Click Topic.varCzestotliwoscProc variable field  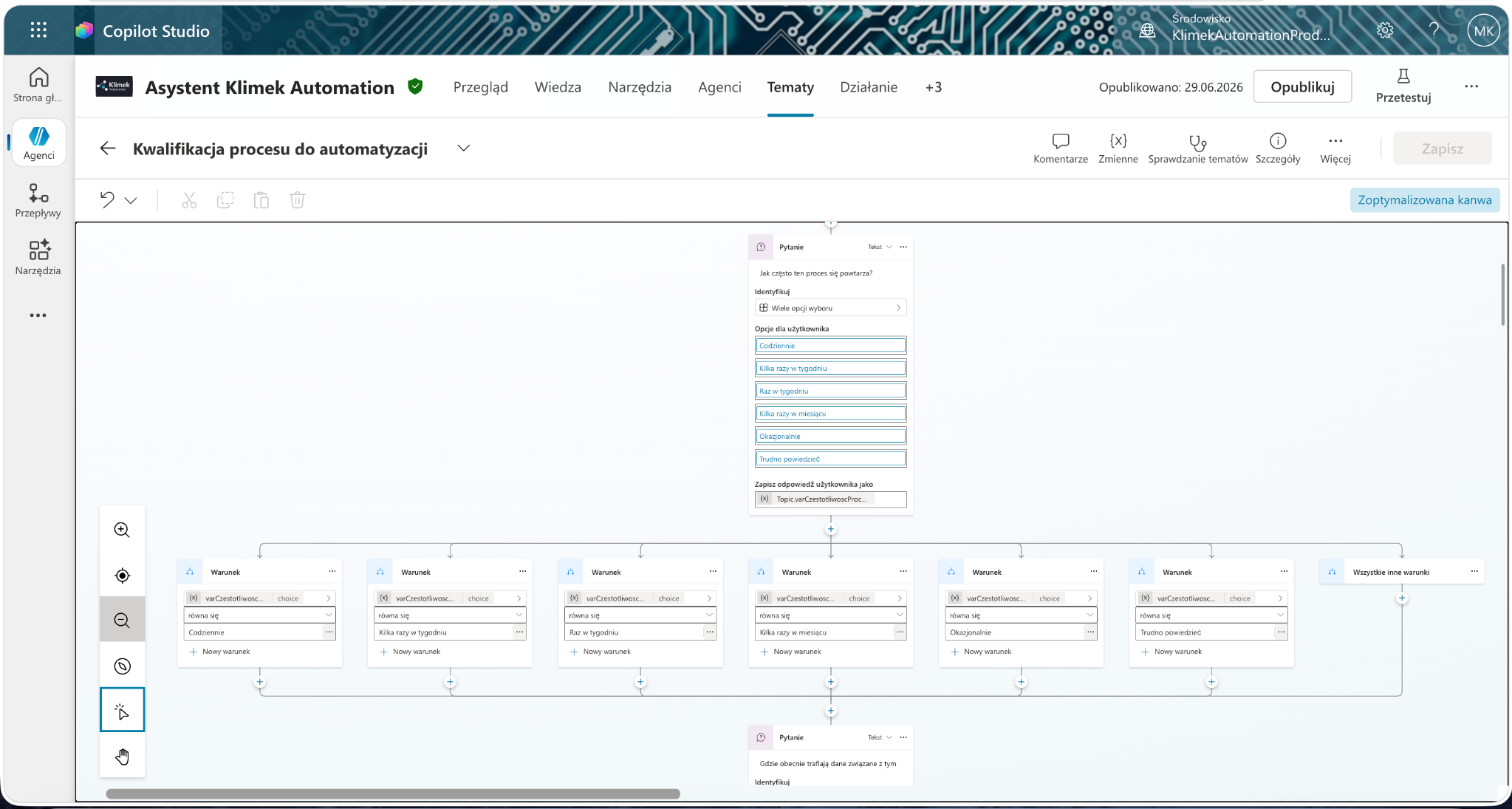click(x=830, y=499)
